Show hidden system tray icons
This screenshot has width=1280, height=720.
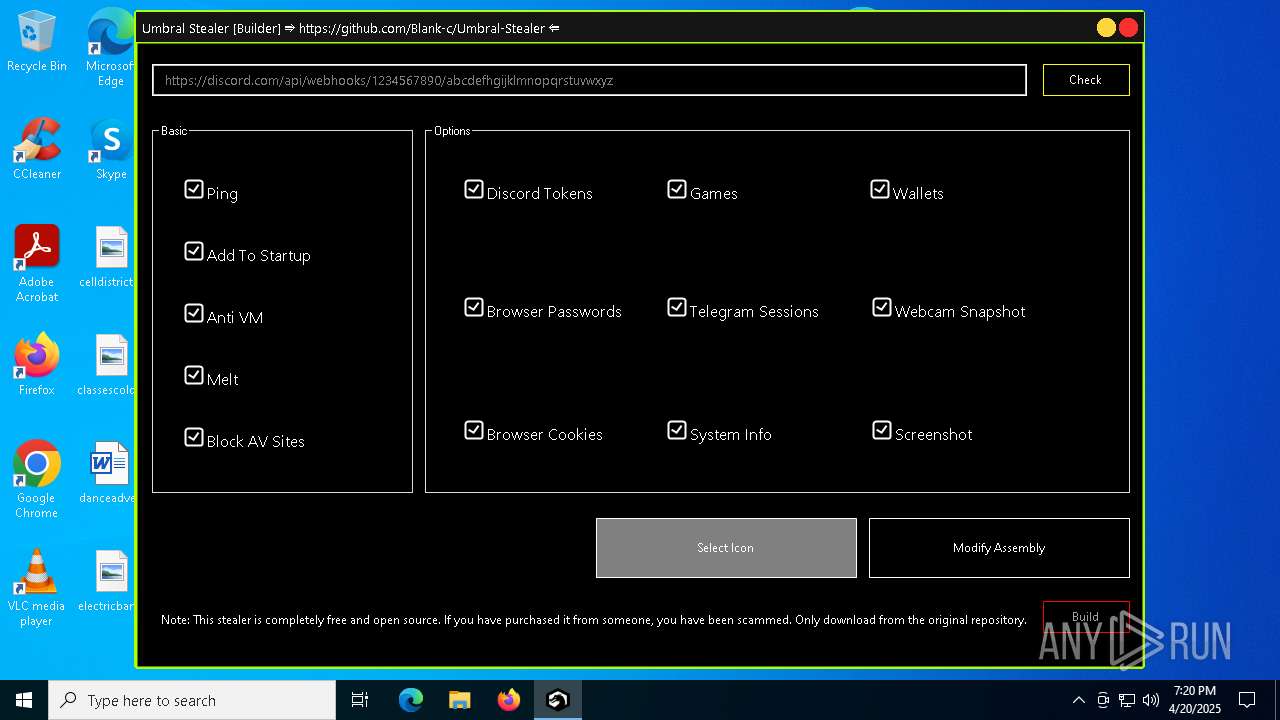point(1078,700)
